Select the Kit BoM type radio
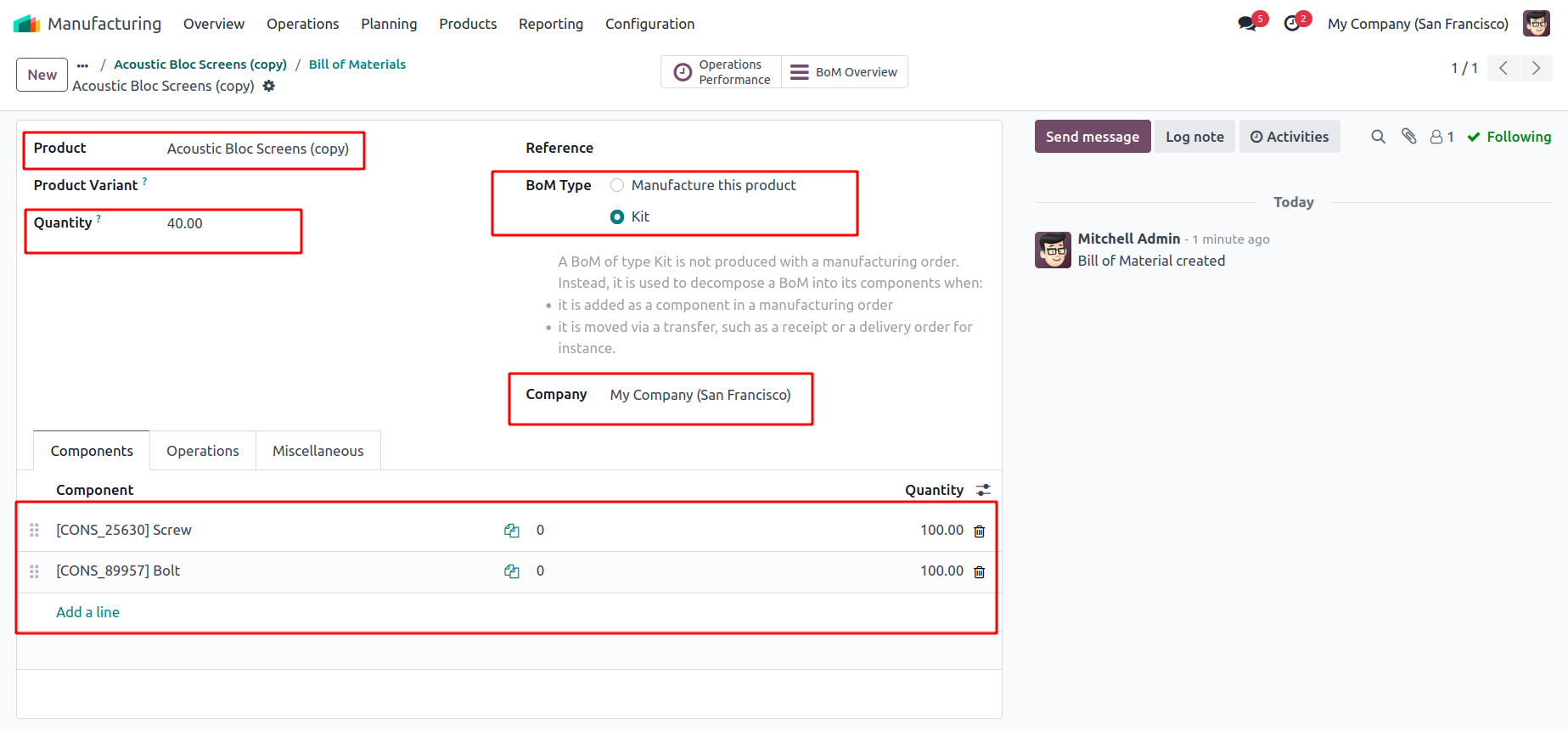 pos(617,216)
